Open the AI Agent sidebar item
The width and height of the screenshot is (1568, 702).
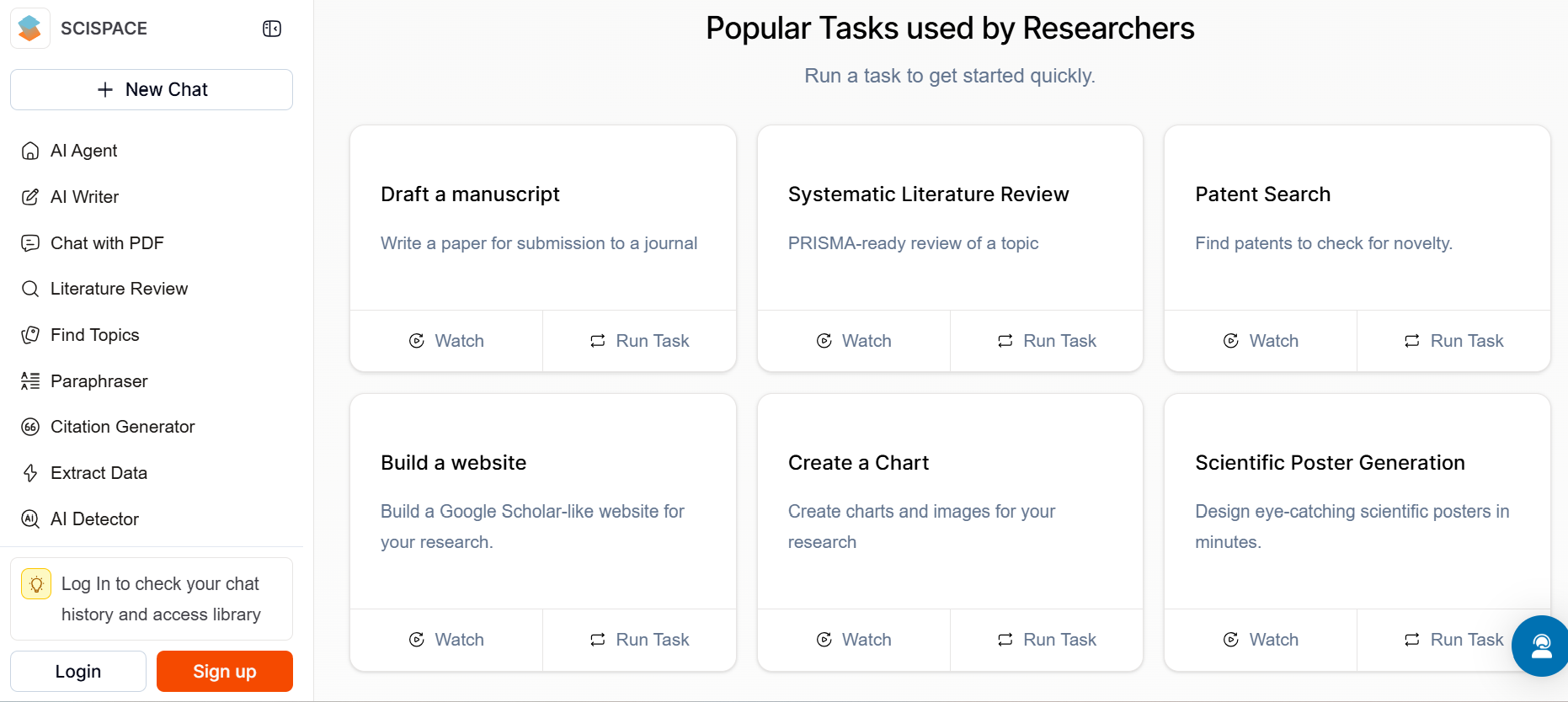[x=83, y=151]
